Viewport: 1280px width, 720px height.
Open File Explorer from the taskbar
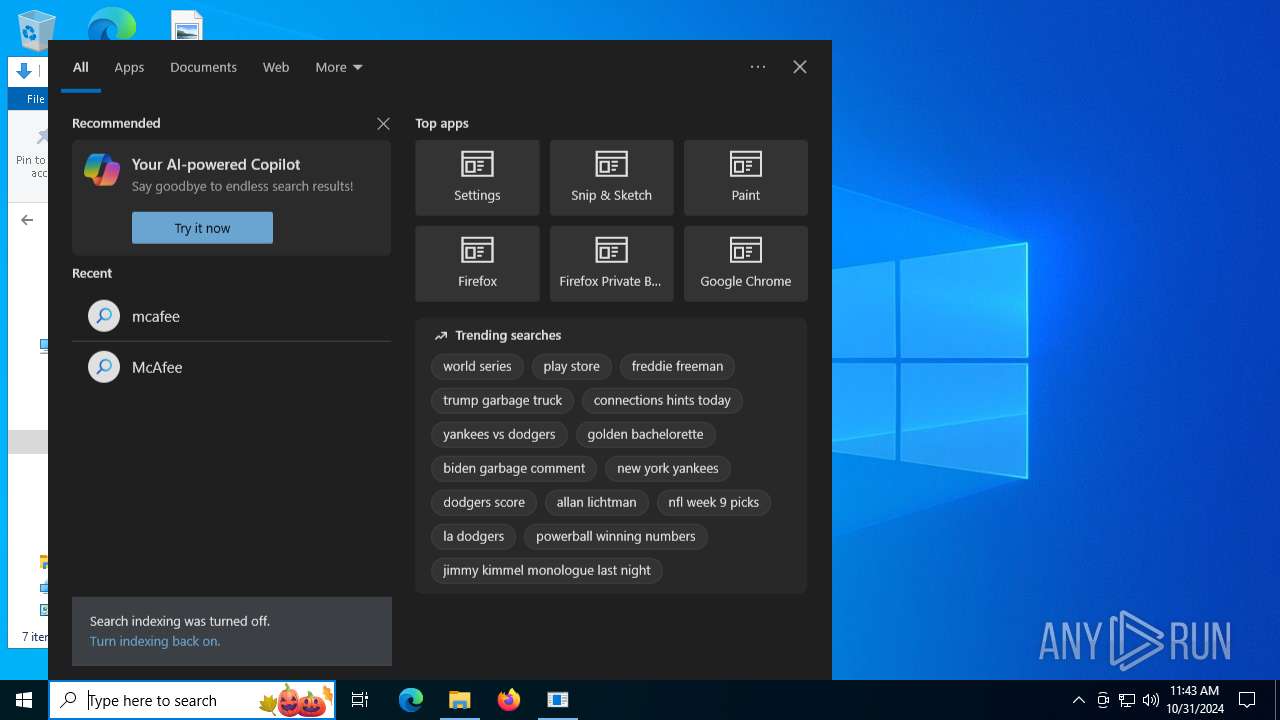(460, 700)
